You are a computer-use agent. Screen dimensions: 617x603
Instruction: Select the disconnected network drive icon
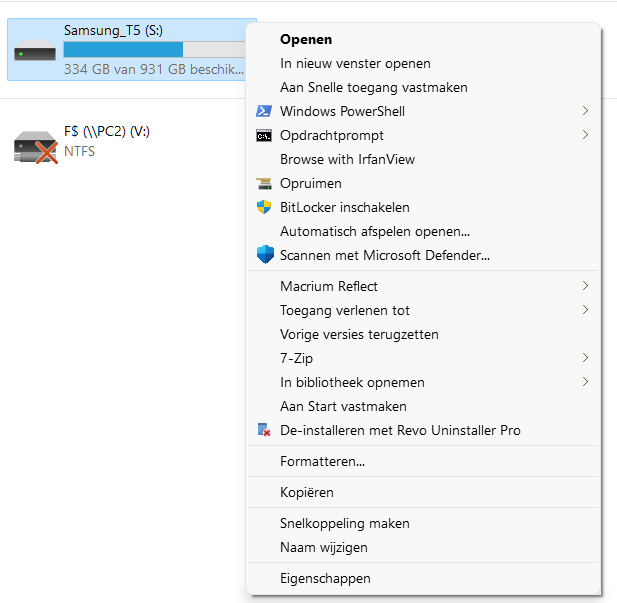pos(35,147)
